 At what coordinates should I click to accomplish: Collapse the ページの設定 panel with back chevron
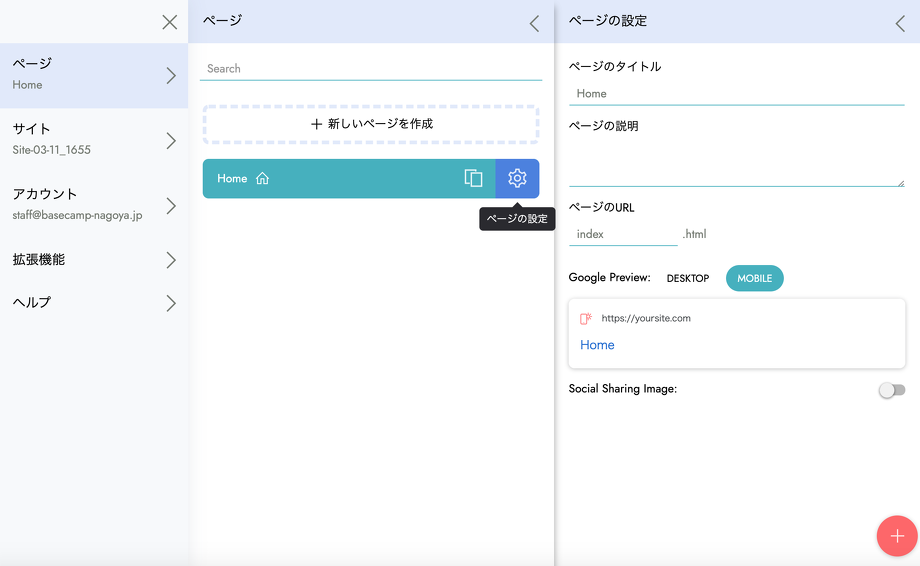click(900, 23)
